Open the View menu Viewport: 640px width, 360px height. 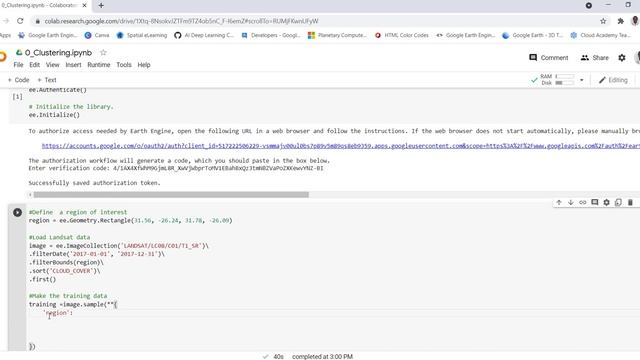coord(52,65)
